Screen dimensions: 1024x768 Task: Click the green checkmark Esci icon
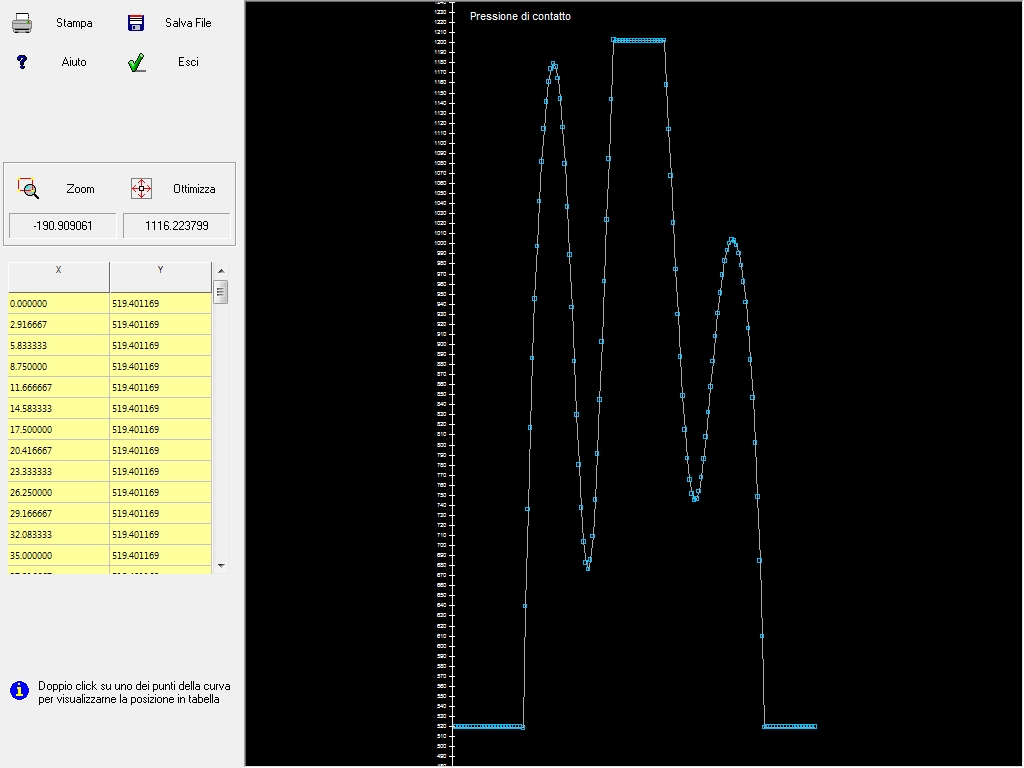(x=136, y=63)
